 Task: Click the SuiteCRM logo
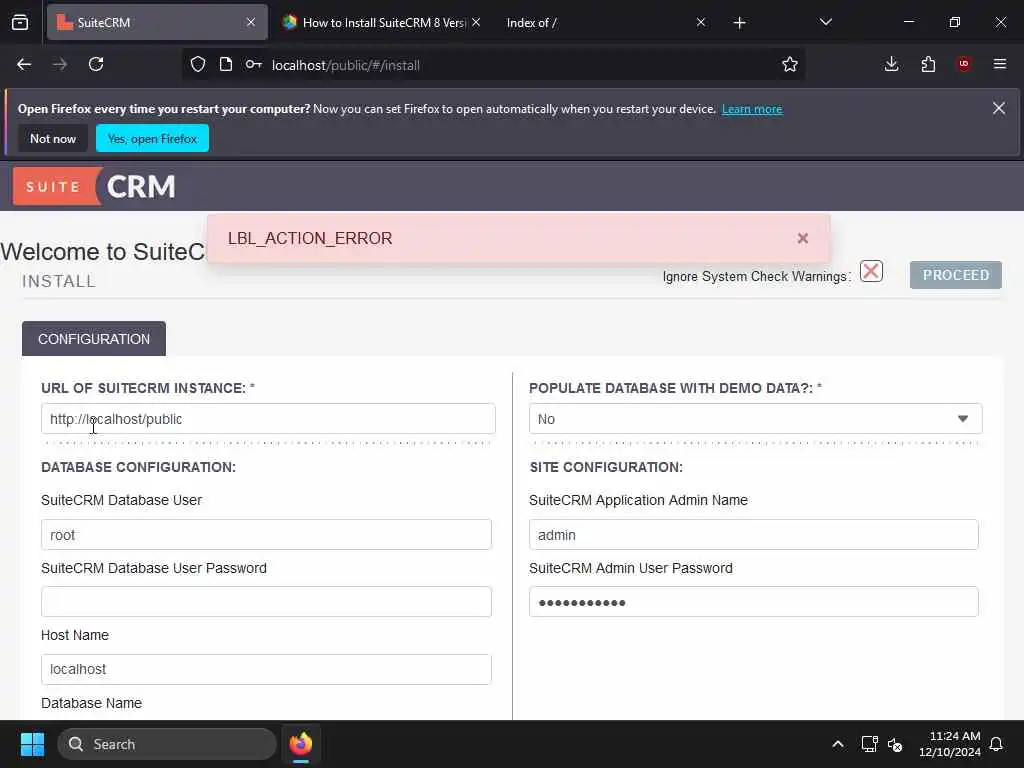[95, 187]
